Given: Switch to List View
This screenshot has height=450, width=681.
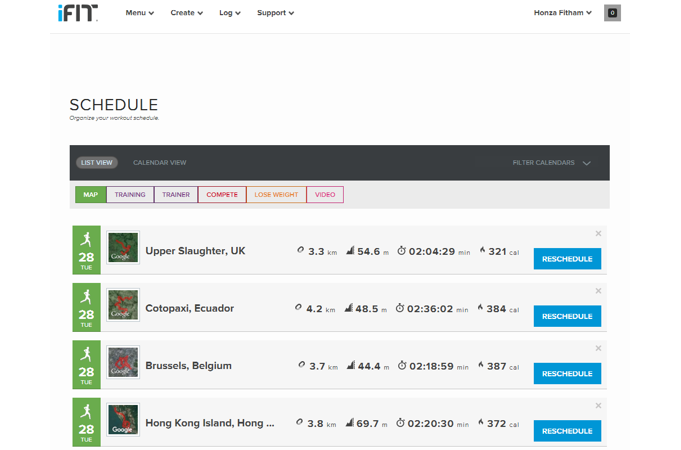Looking at the screenshot, I should click(96, 163).
